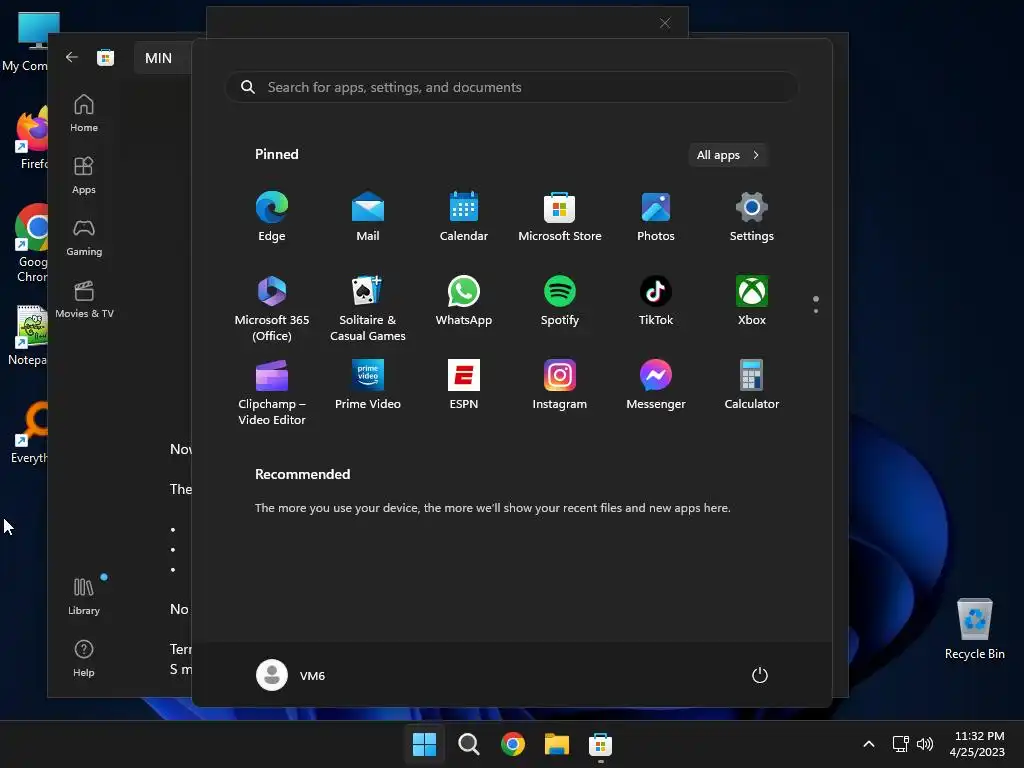Select the Notepad++ desktop shortcut
This screenshot has width=1024, height=768.
(27, 335)
